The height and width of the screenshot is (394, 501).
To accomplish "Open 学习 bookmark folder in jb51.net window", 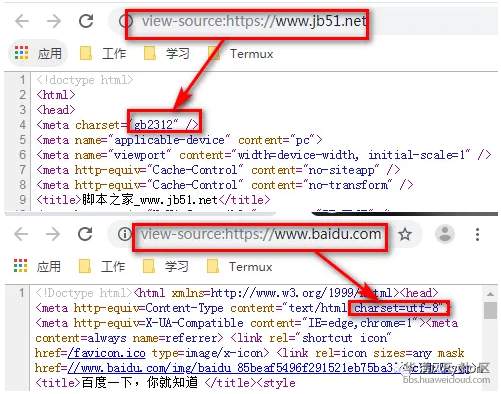I will [x=167, y=53].
